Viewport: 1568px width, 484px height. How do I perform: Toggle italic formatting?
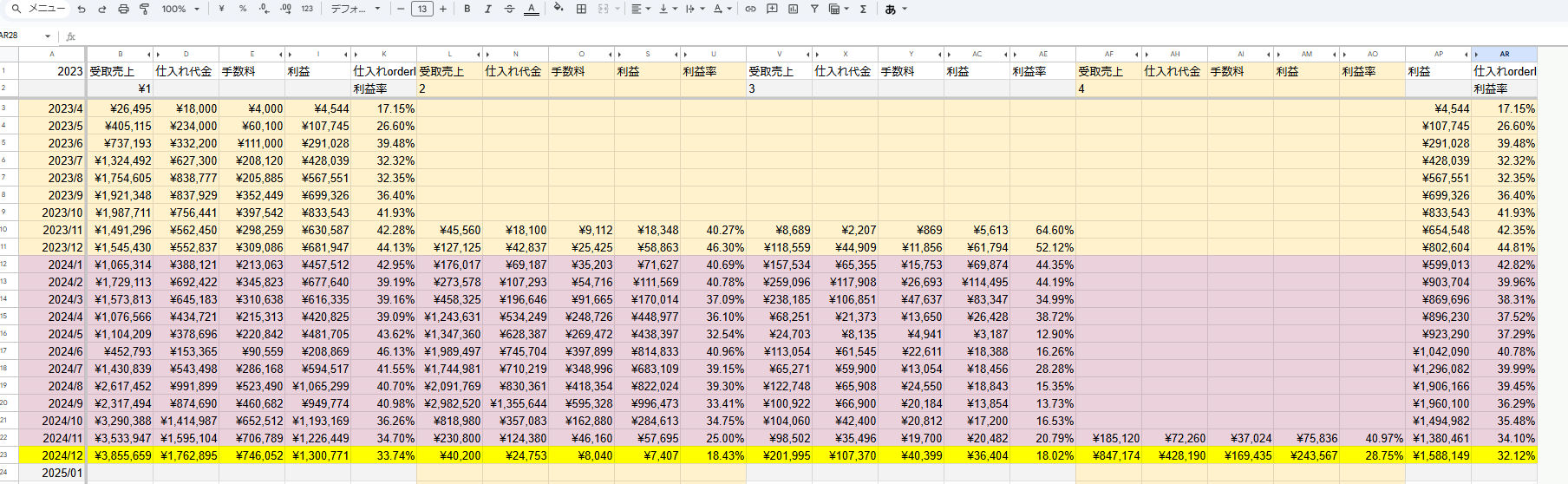[488, 9]
